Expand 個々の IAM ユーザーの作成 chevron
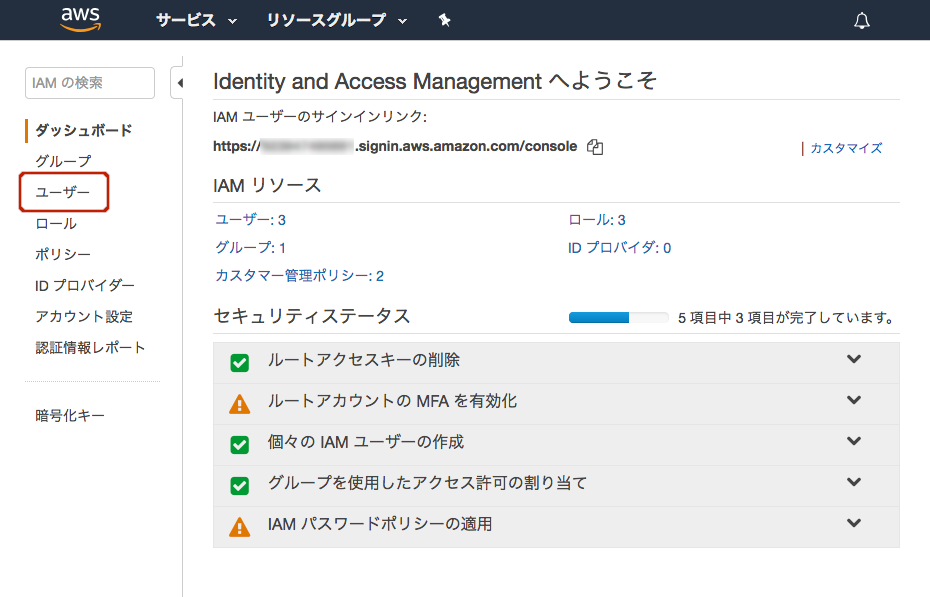 point(853,440)
